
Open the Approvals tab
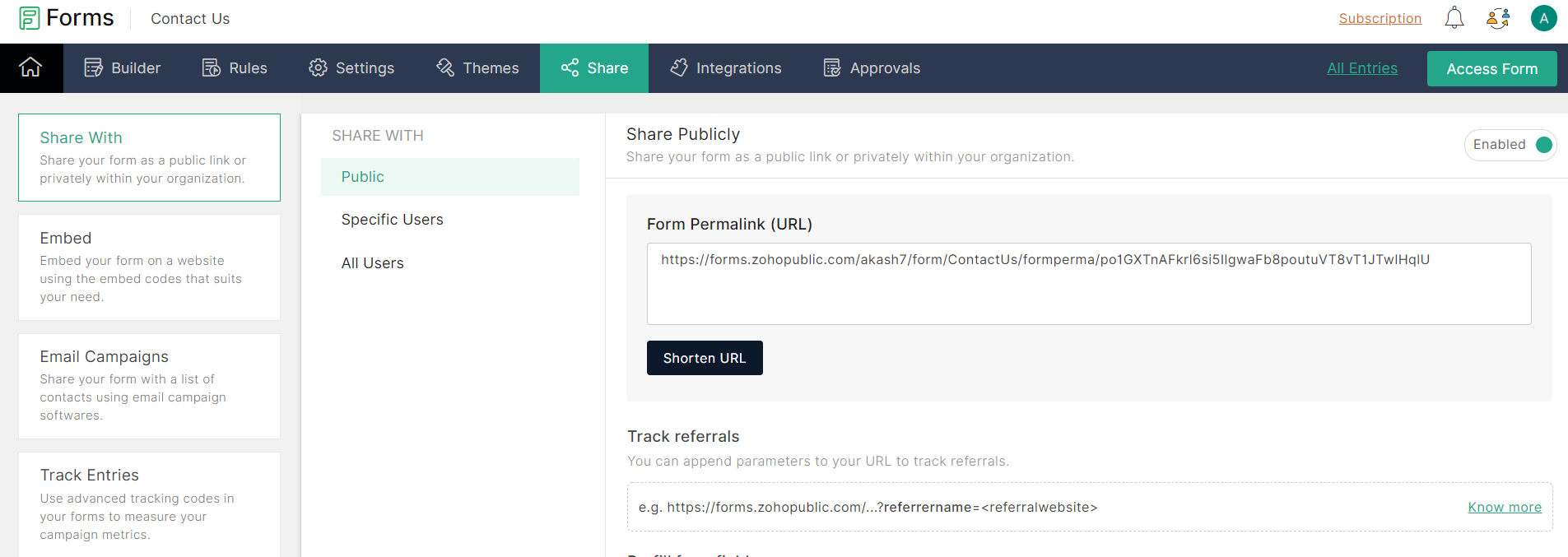point(872,68)
